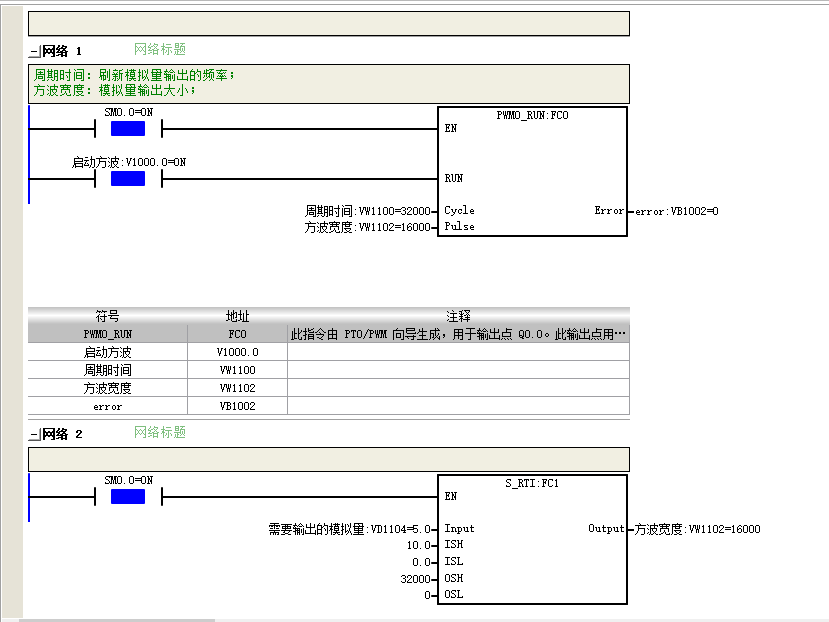Select the SM0.0 contact in Network 1
This screenshot has height=622, width=829.
coord(128,129)
